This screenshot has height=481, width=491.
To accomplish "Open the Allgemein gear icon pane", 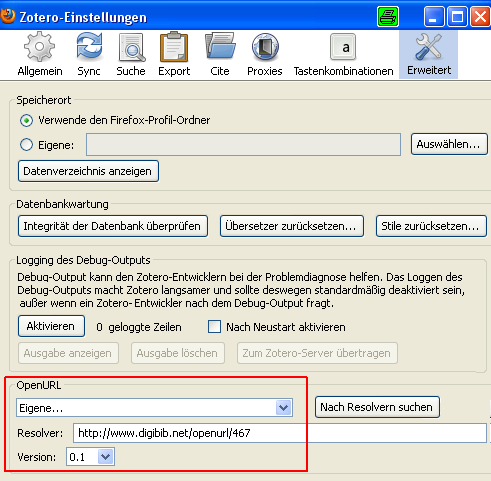I will [x=40, y=55].
